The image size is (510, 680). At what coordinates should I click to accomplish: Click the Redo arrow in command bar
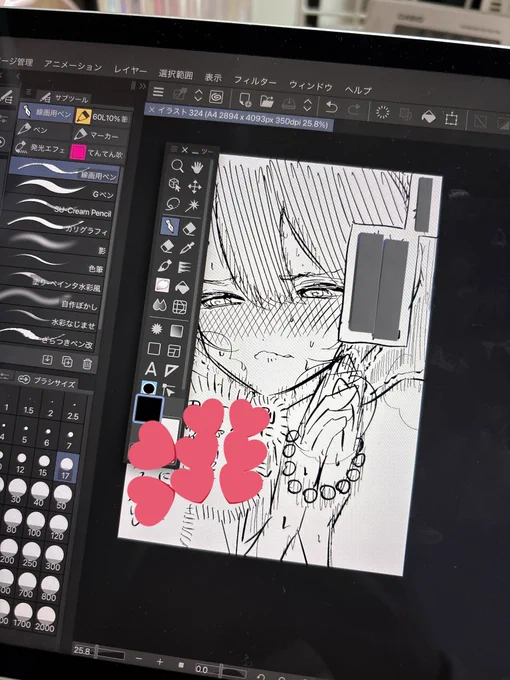pos(353,108)
